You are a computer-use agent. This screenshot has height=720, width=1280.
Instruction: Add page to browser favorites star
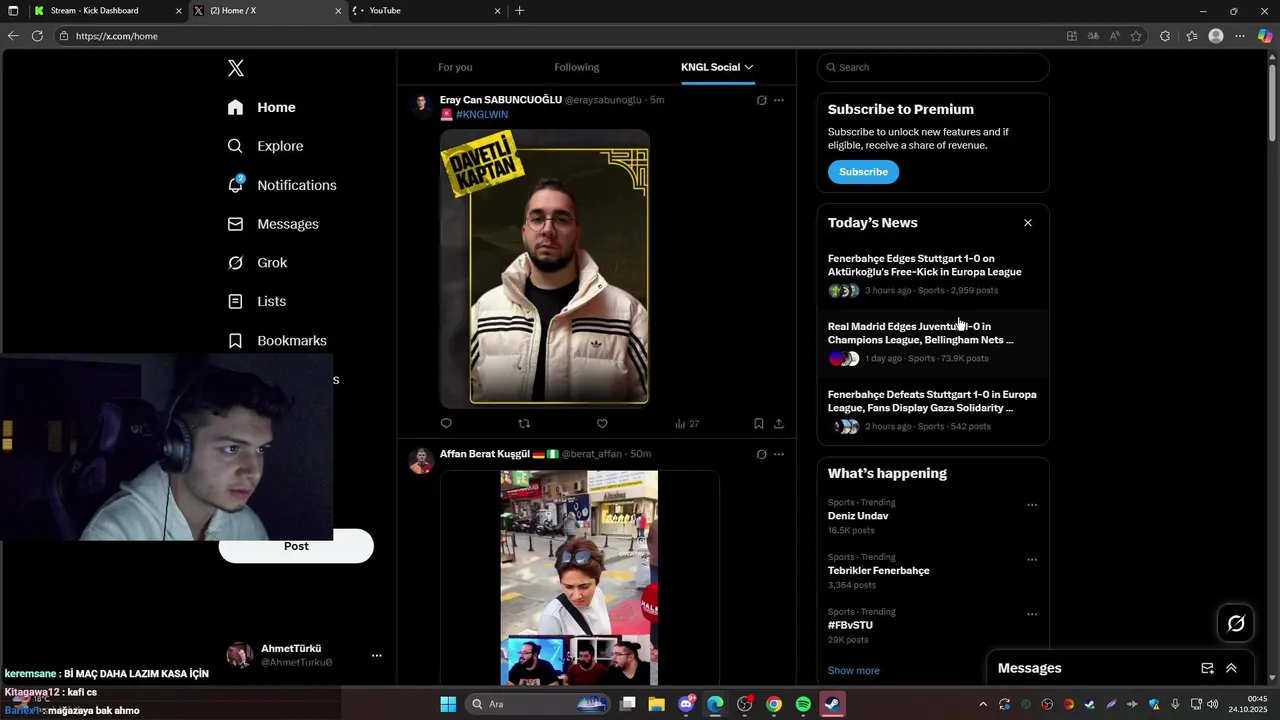coord(1136,36)
